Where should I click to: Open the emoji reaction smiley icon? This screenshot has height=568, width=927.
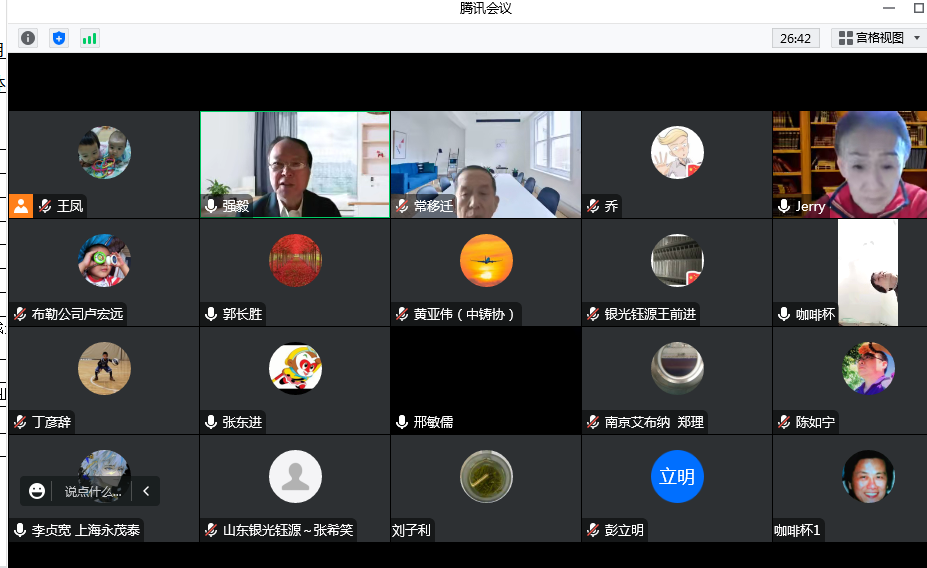coord(37,491)
